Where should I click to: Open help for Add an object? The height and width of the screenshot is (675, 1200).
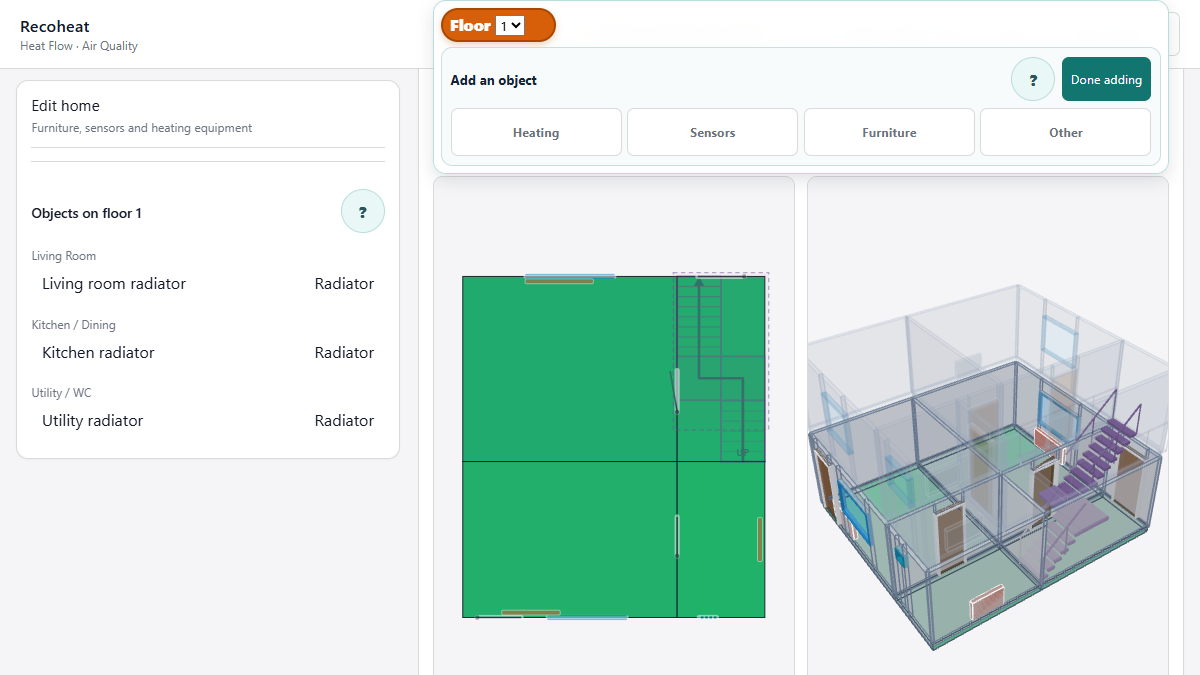click(1033, 80)
